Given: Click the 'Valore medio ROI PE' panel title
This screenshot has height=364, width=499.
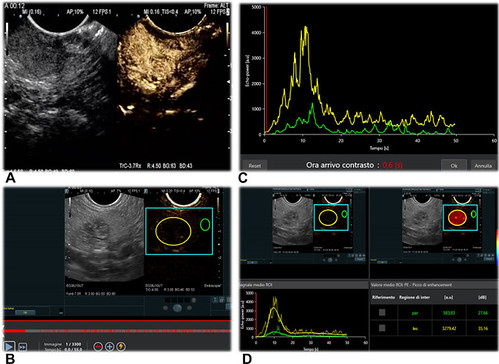Looking at the screenshot, I should point(411,285).
